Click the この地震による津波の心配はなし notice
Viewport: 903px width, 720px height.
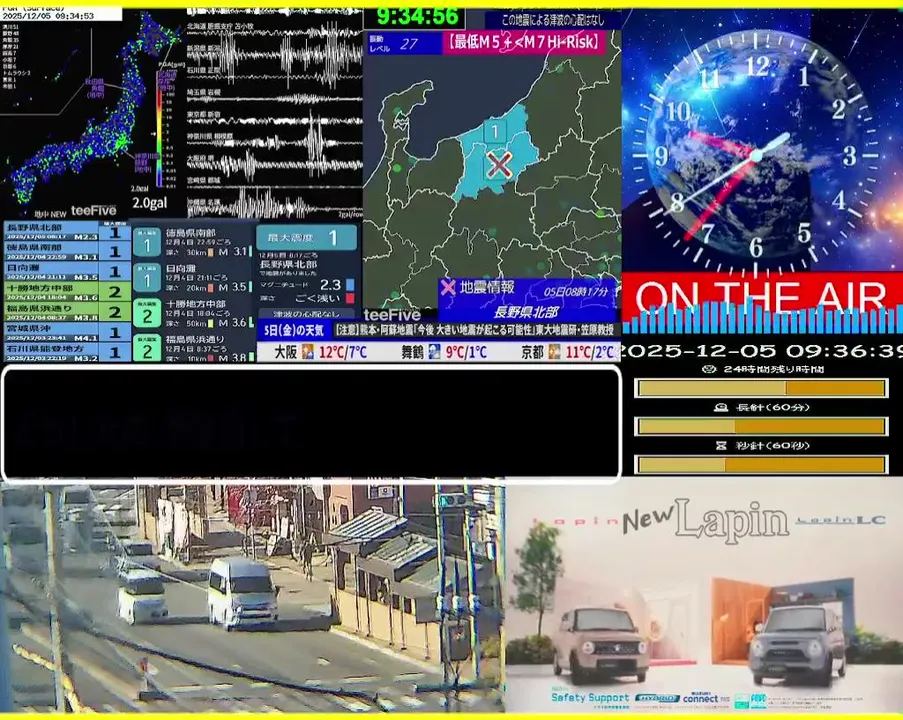click(x=552, y=20)
